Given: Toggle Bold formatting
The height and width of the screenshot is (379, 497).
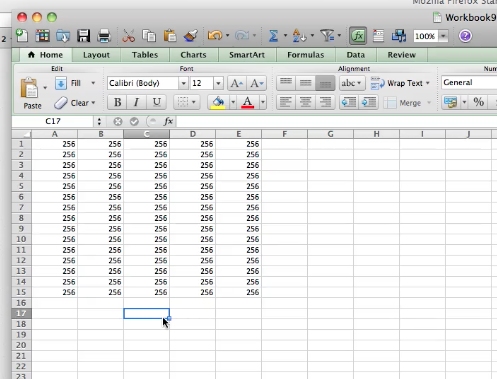Looking at the screenshot, I should (x=117, y=102).
